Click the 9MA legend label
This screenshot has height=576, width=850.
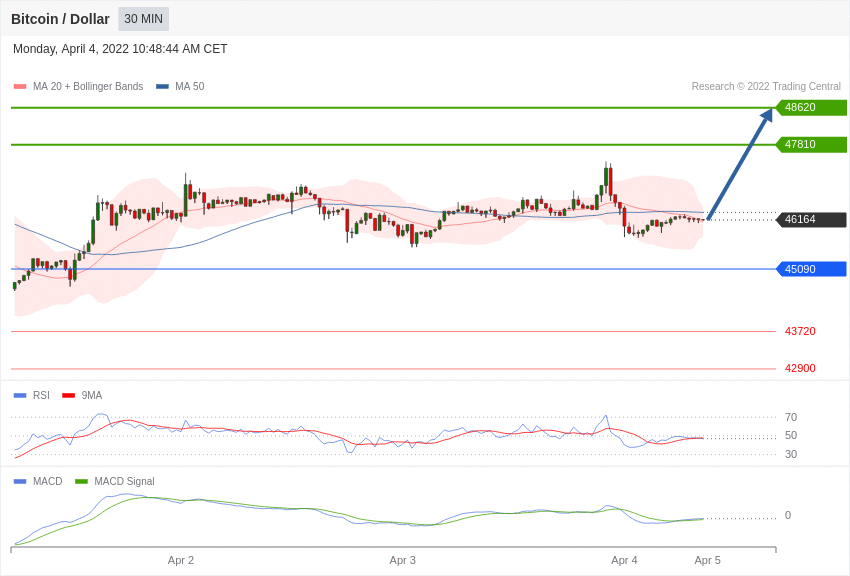pos(92,396)
